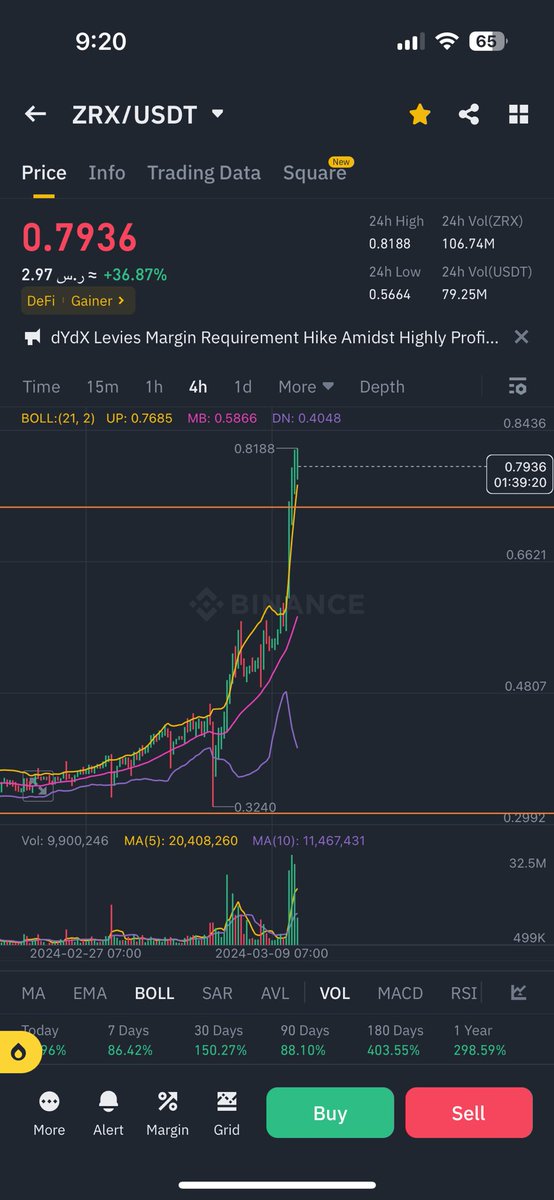Image resolution: width=554 pixels, height=1200 pixels.
Task: Tap the large price 0.7936
Action: (79, 238)
